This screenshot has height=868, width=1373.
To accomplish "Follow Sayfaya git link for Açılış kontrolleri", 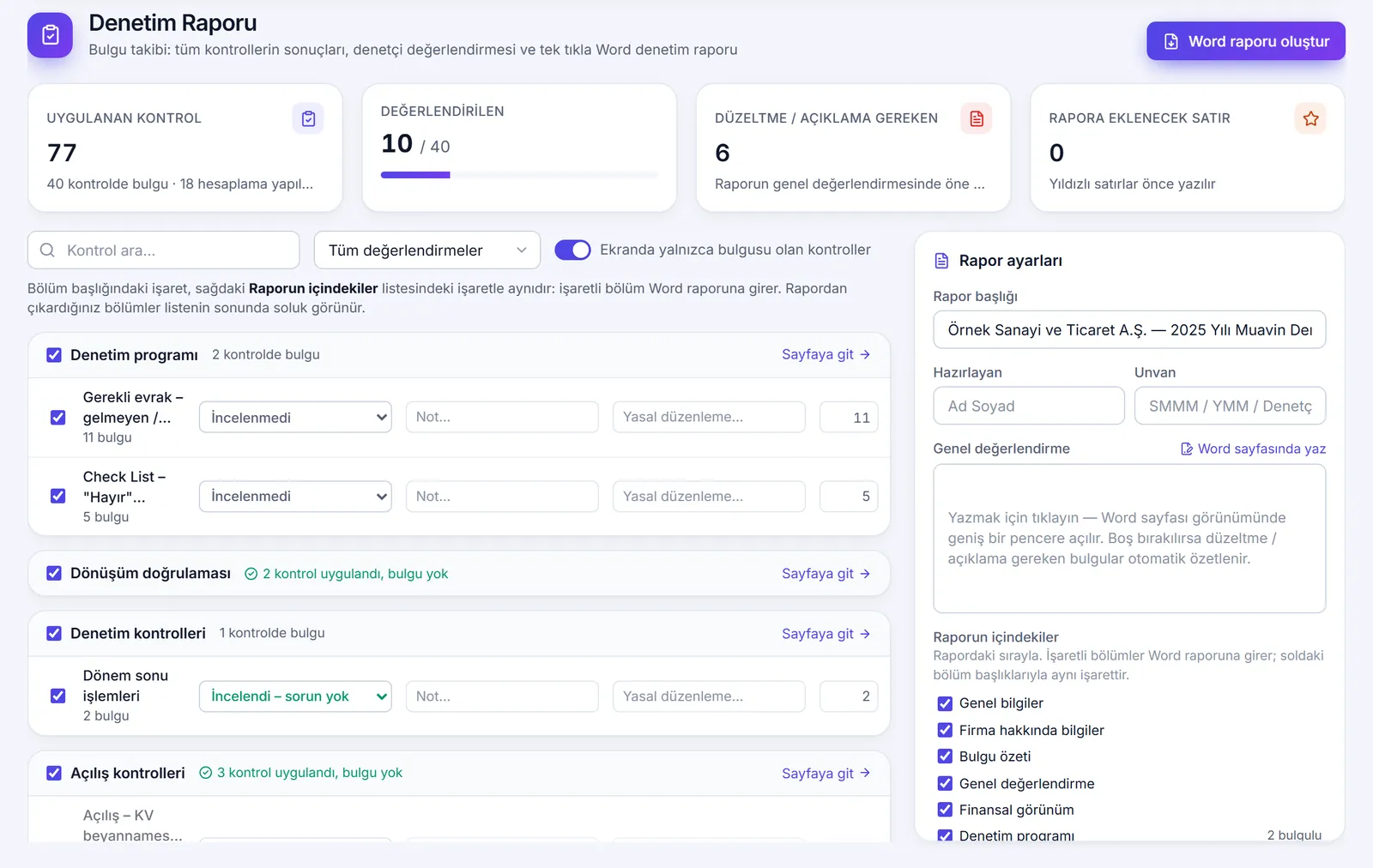I will [x=826, y=773].
